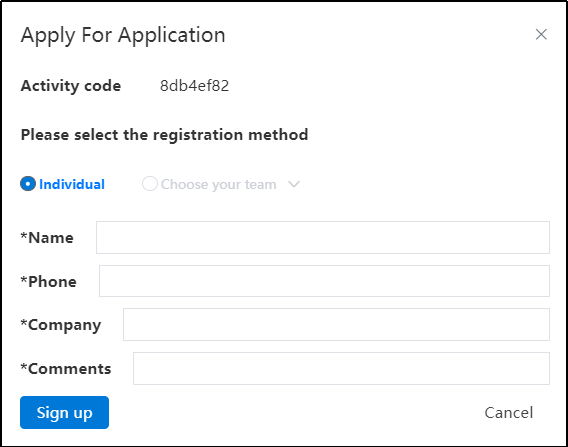Cancel the application form
The width and height of the screenshot is (568, 447).
509,413
